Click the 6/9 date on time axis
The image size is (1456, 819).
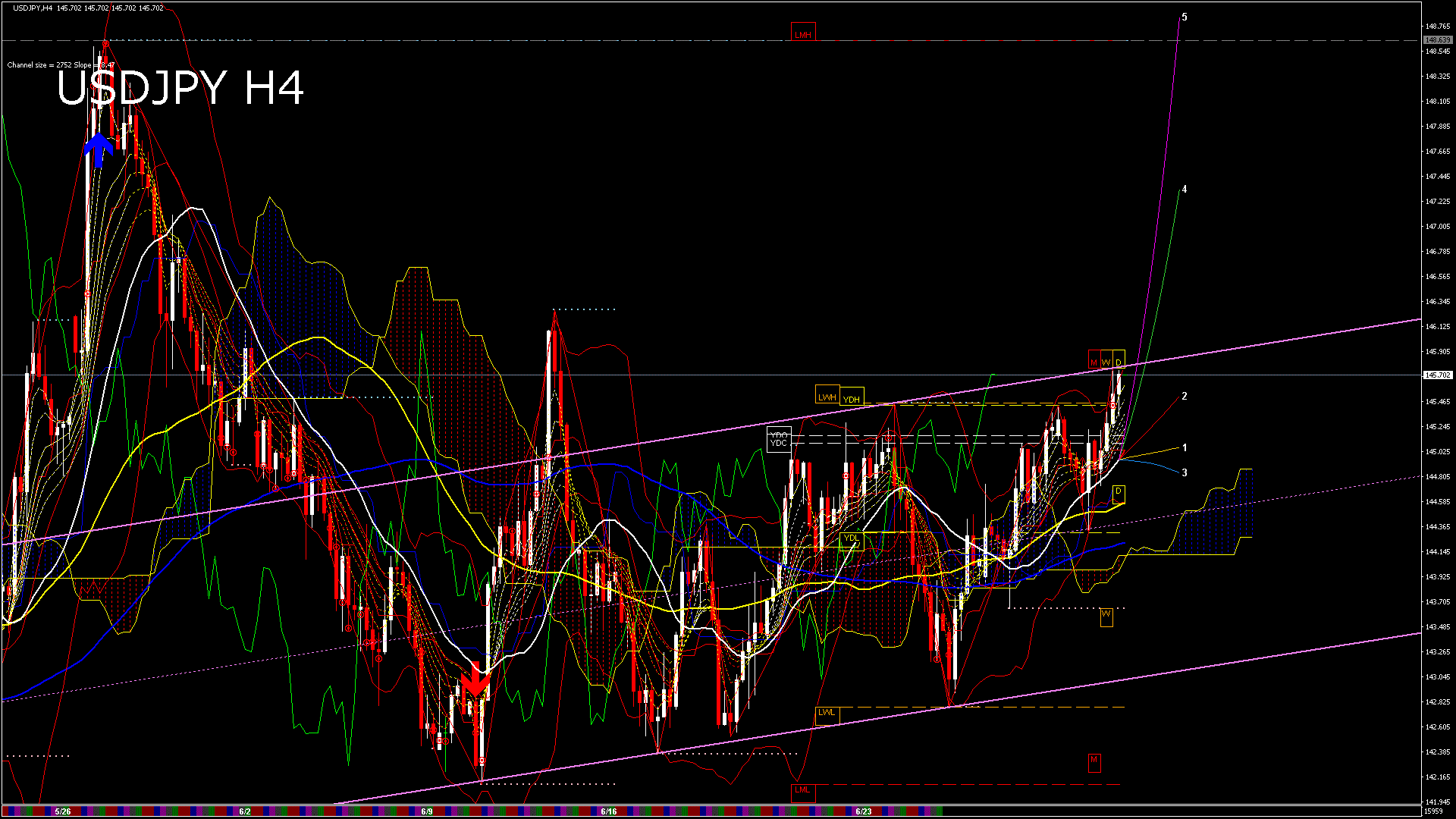(x=426, y=811)
